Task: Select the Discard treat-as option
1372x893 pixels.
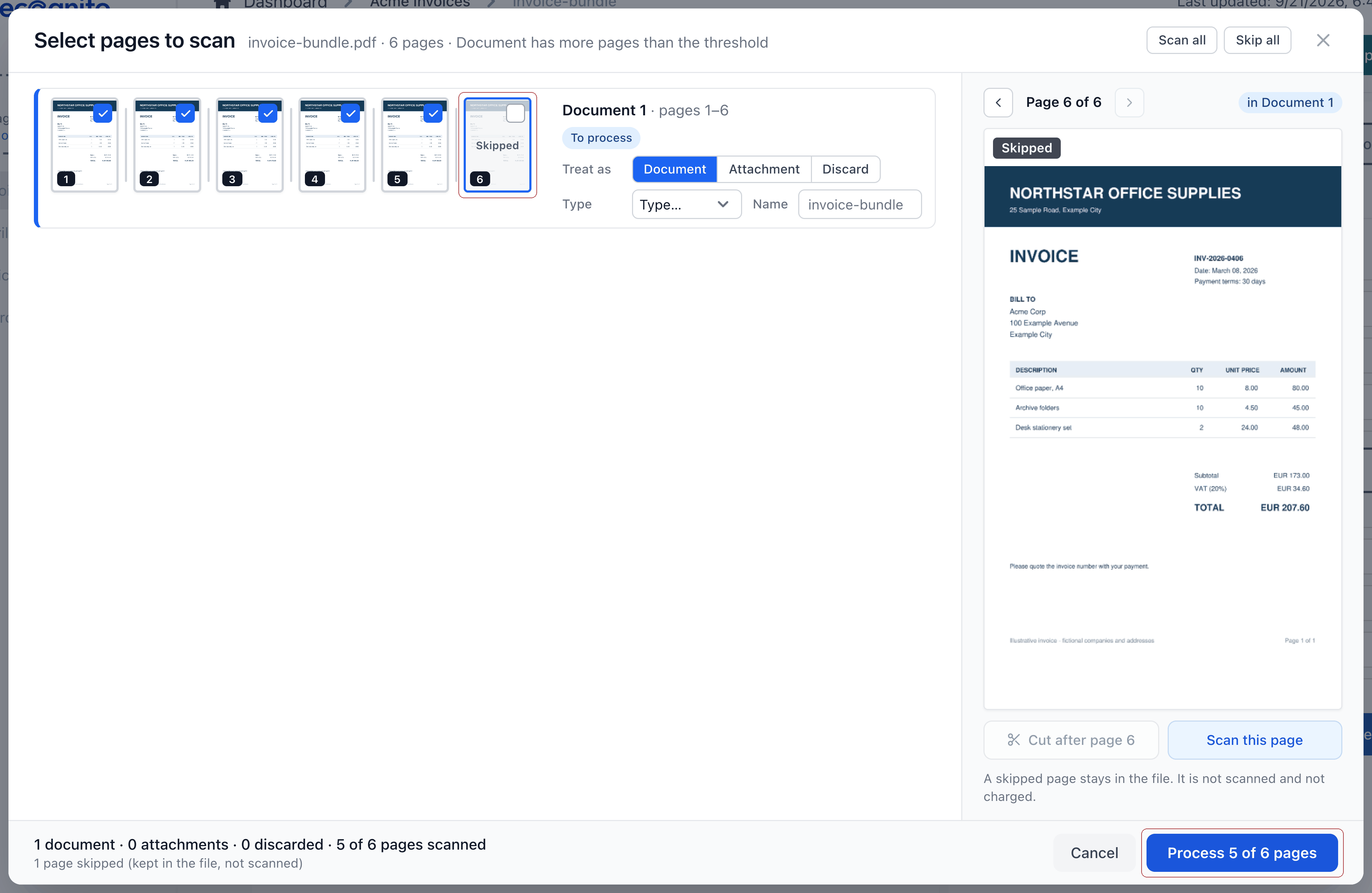Action: tap(845, 169)
